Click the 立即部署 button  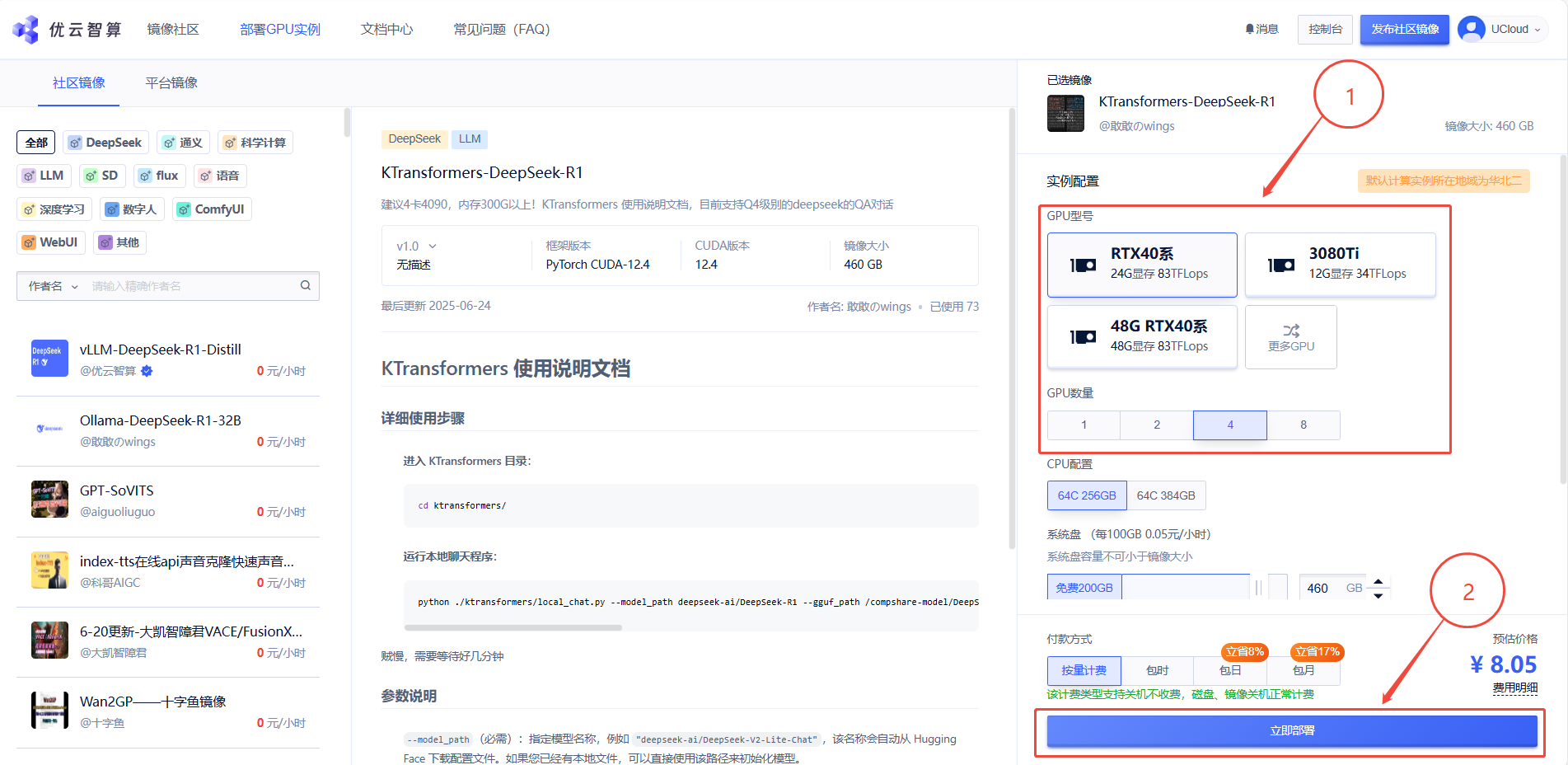click(x=1292, y=731)
